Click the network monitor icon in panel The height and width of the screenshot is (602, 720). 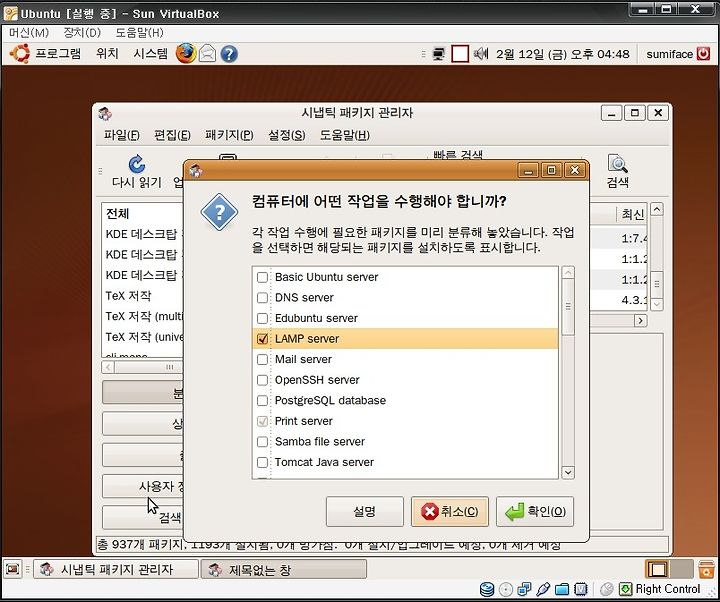[x=439, y=54]
